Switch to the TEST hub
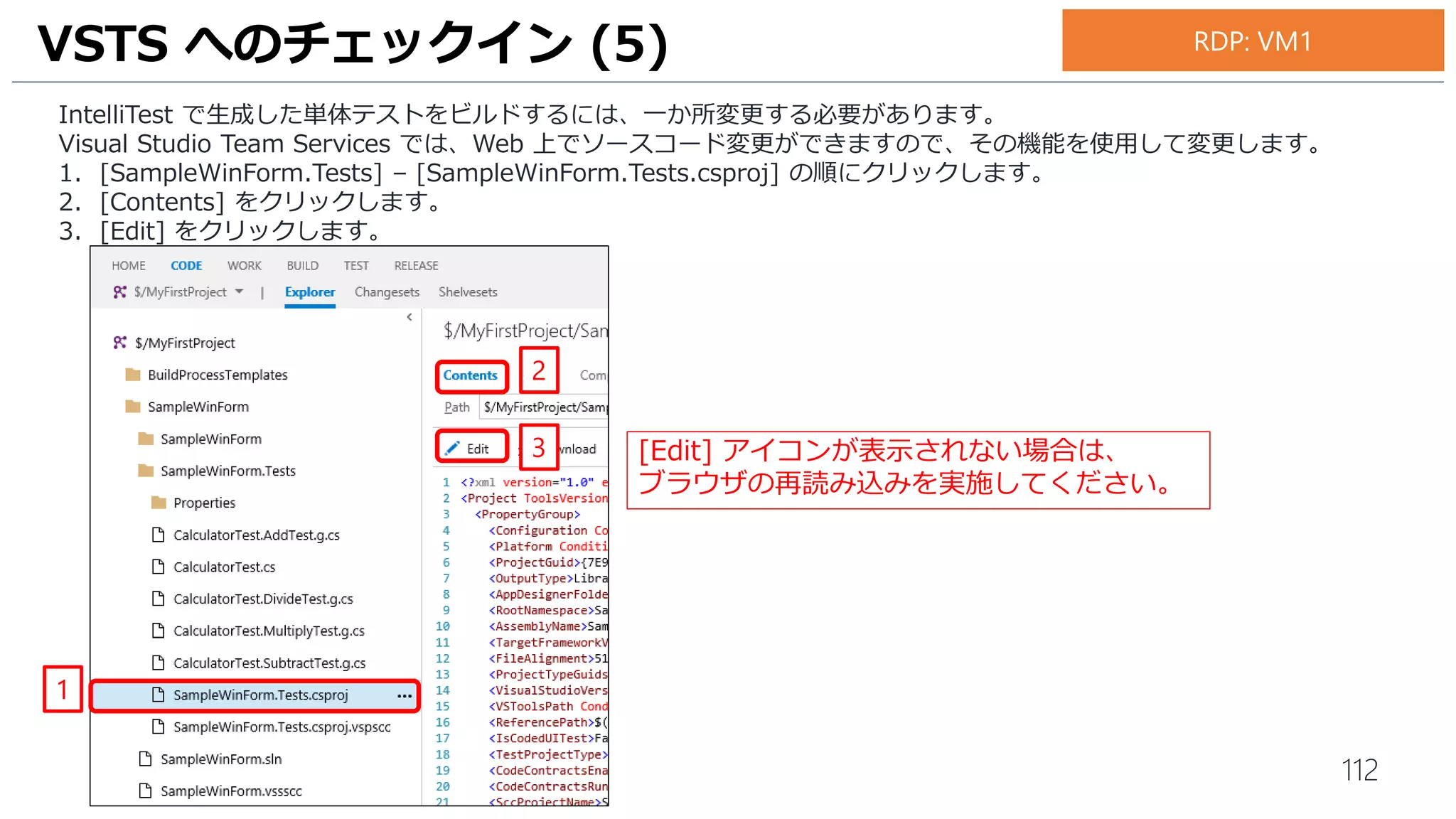1456x819 pixels. click(x=356, y=266)
